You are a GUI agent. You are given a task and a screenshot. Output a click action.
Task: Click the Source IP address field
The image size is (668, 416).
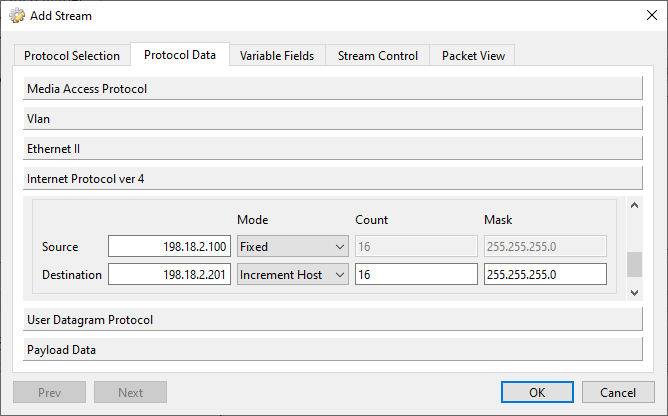tap(170, 246)
